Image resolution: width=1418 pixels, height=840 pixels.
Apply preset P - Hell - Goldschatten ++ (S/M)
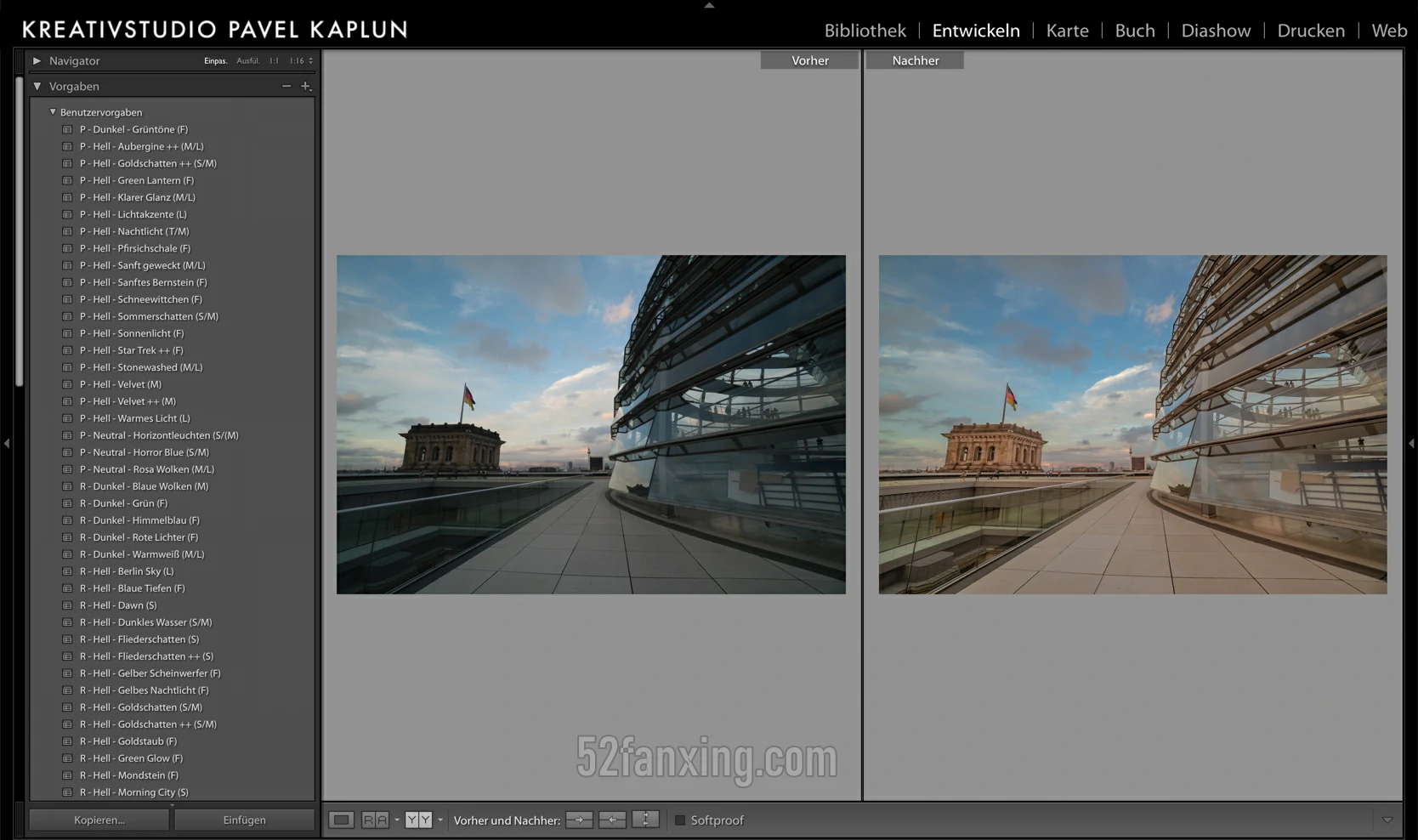click(148, 163)
